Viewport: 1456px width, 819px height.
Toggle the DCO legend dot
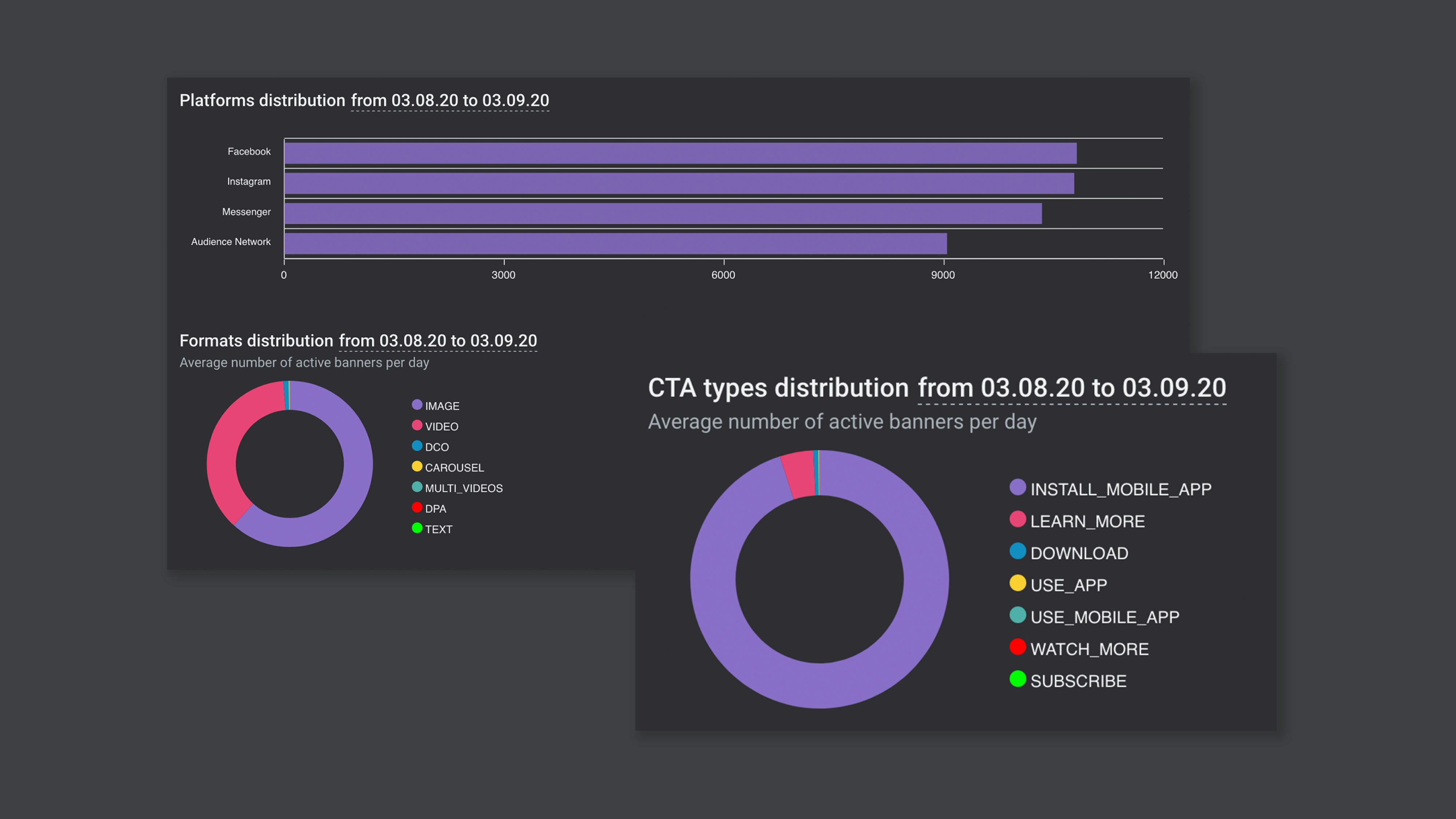[417, 446]
